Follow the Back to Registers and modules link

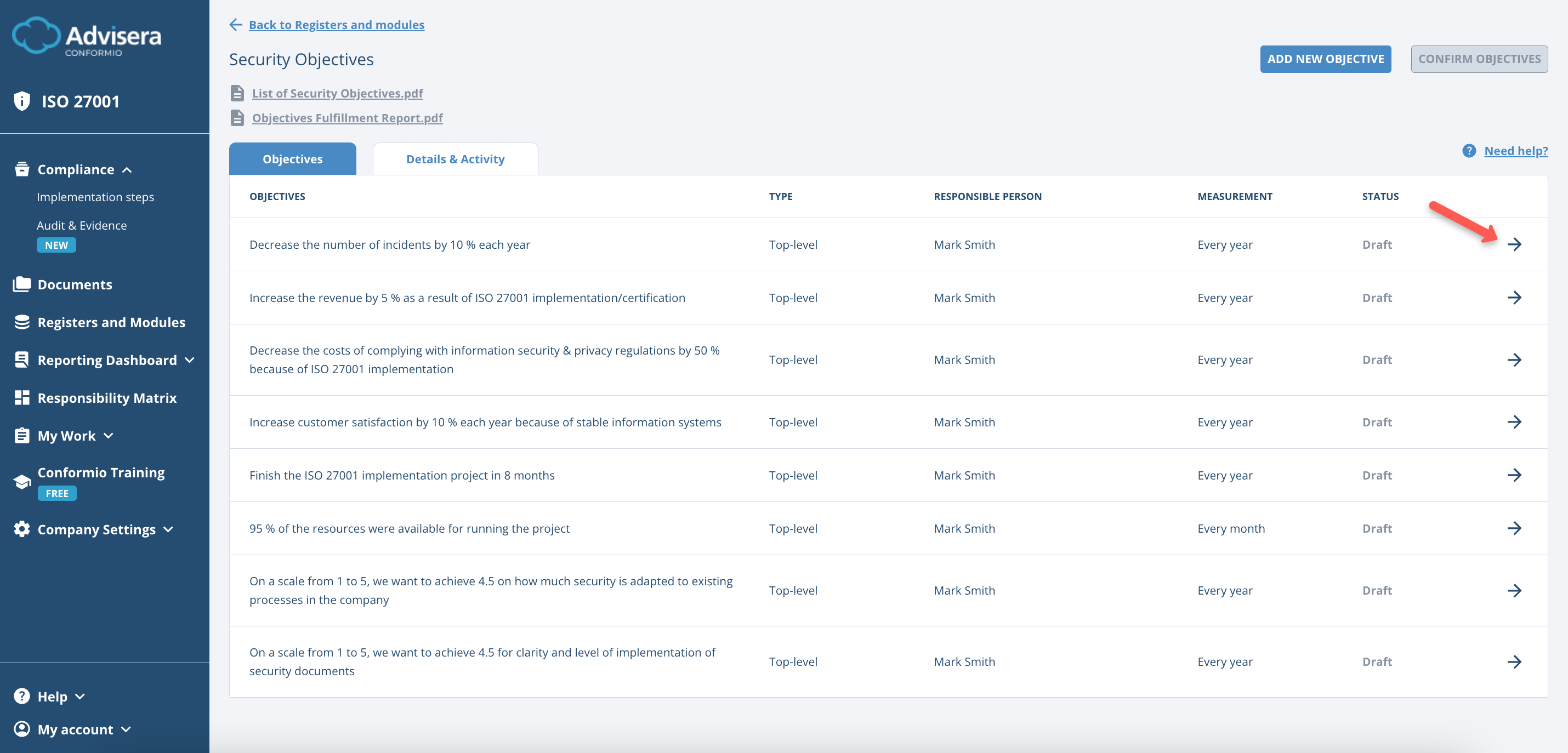[x=337, y=24]
